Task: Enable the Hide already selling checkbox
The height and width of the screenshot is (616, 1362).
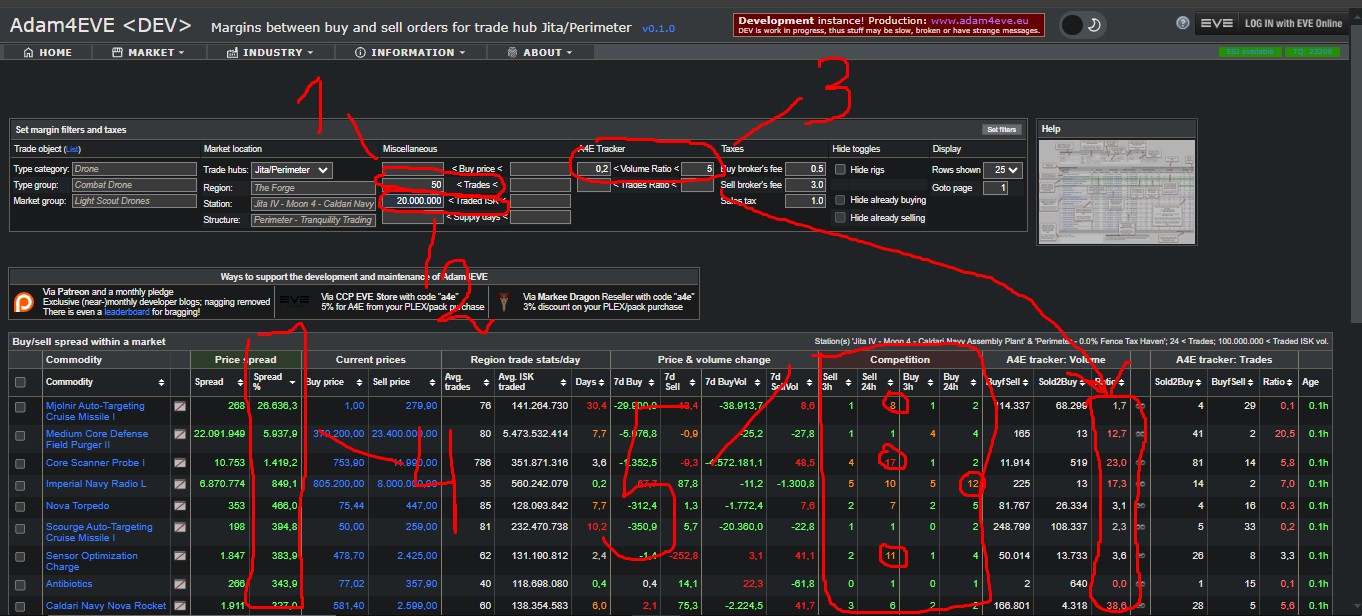Action: click(x=841, y=218)
